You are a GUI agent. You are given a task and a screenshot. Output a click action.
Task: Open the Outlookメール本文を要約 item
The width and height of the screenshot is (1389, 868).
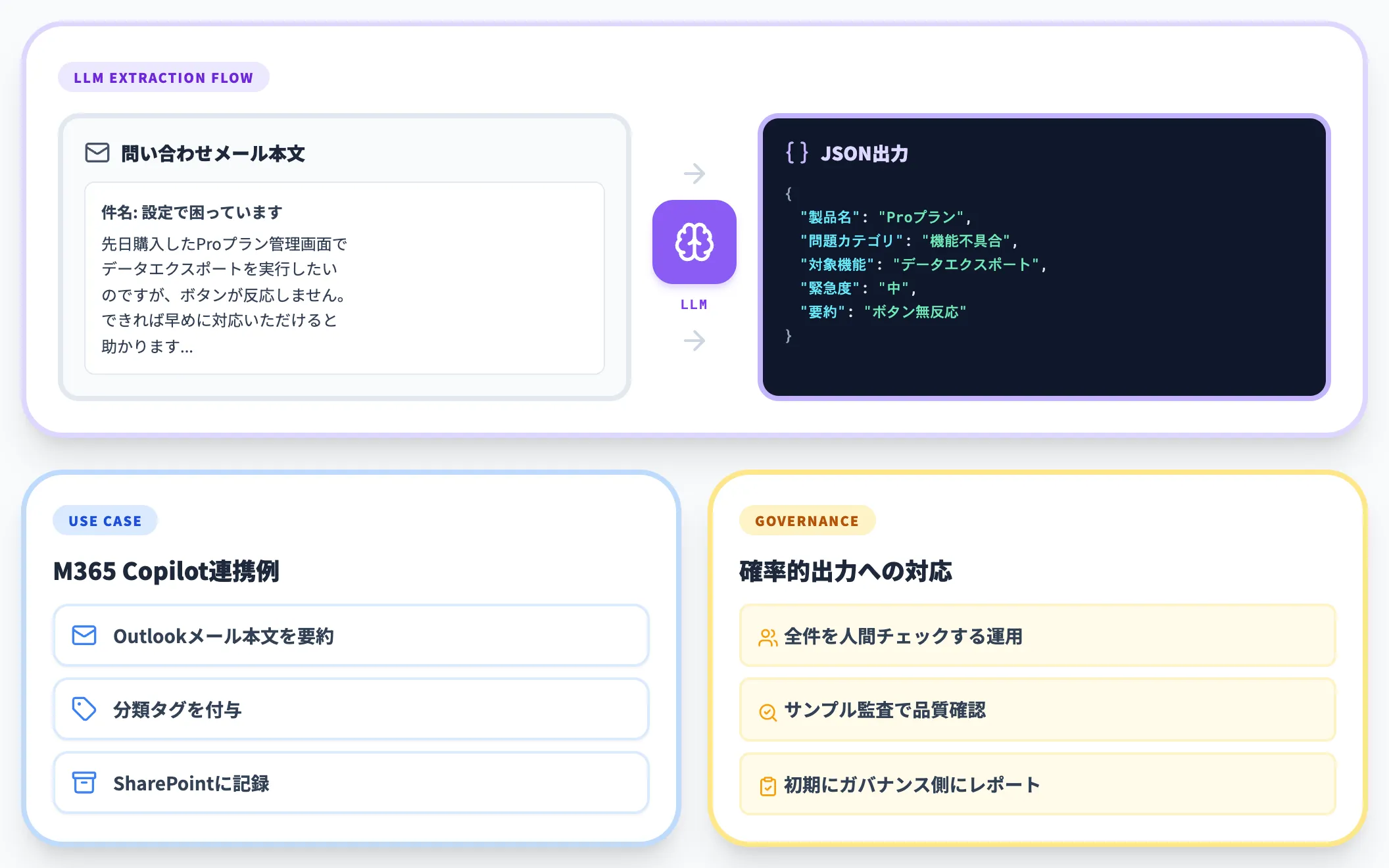click(x=351, y=635)
